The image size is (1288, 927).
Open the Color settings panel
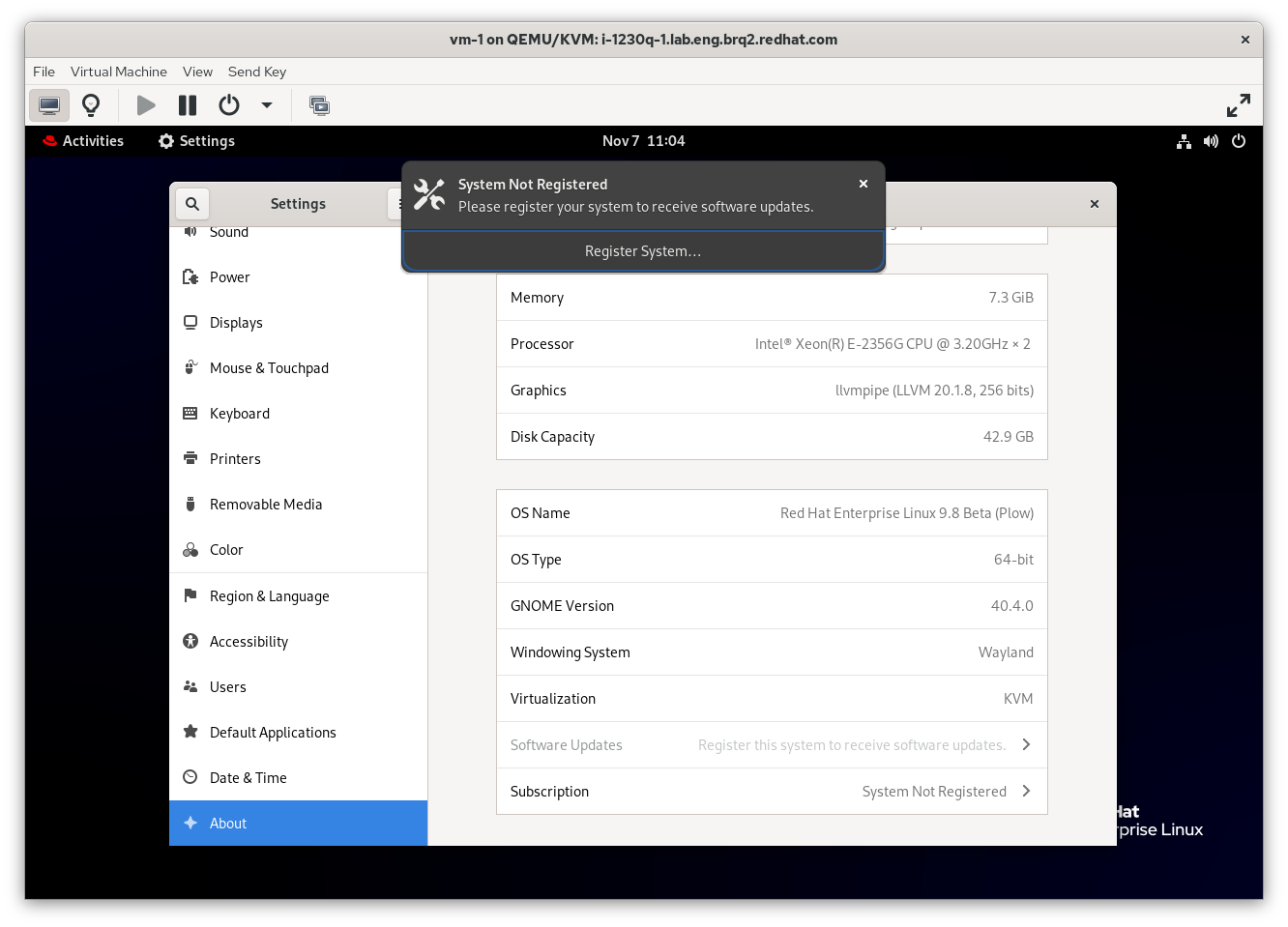(x=298, y=550)
